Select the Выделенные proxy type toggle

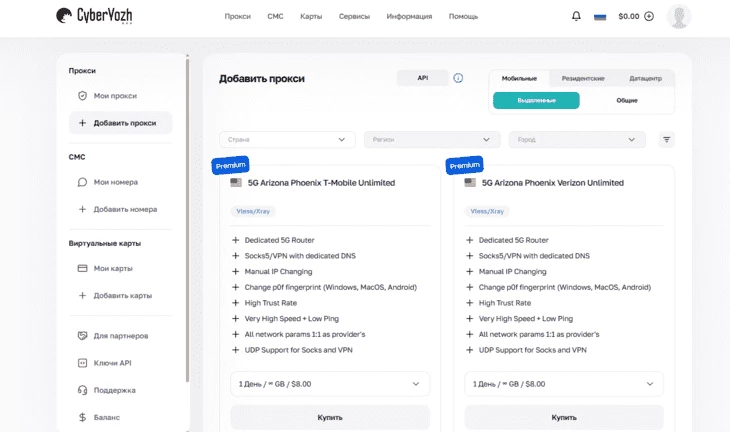536,100
